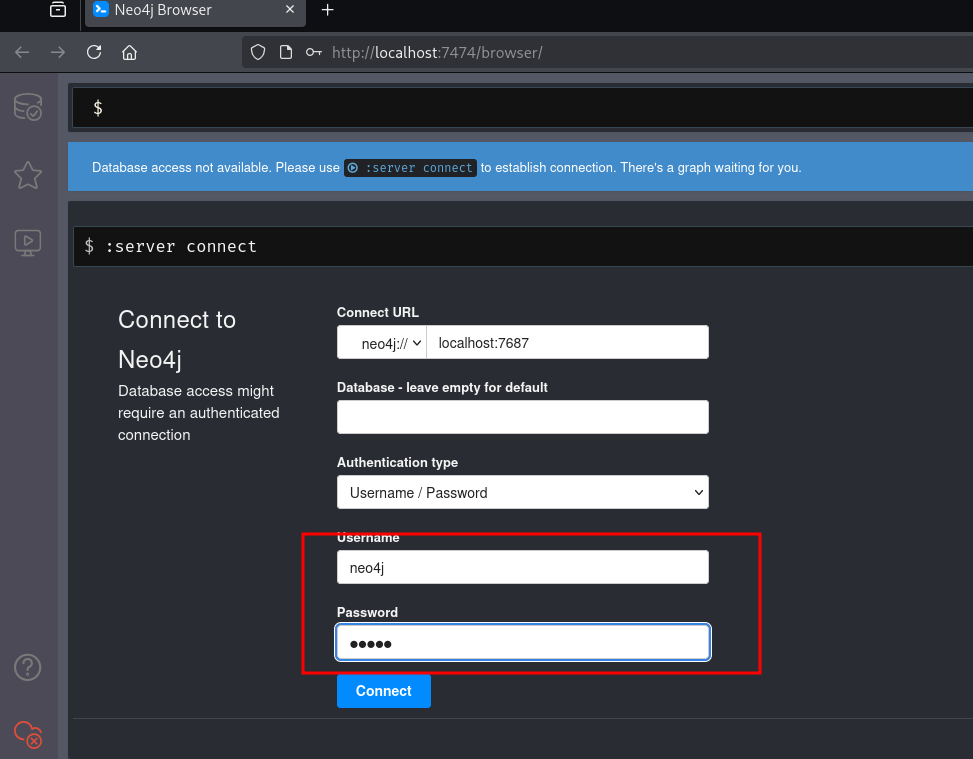The height and width of the screenshot is (759, 973).
Task: Click the 'Database - leave empty for default' label
Action: (x=442, y=387)
